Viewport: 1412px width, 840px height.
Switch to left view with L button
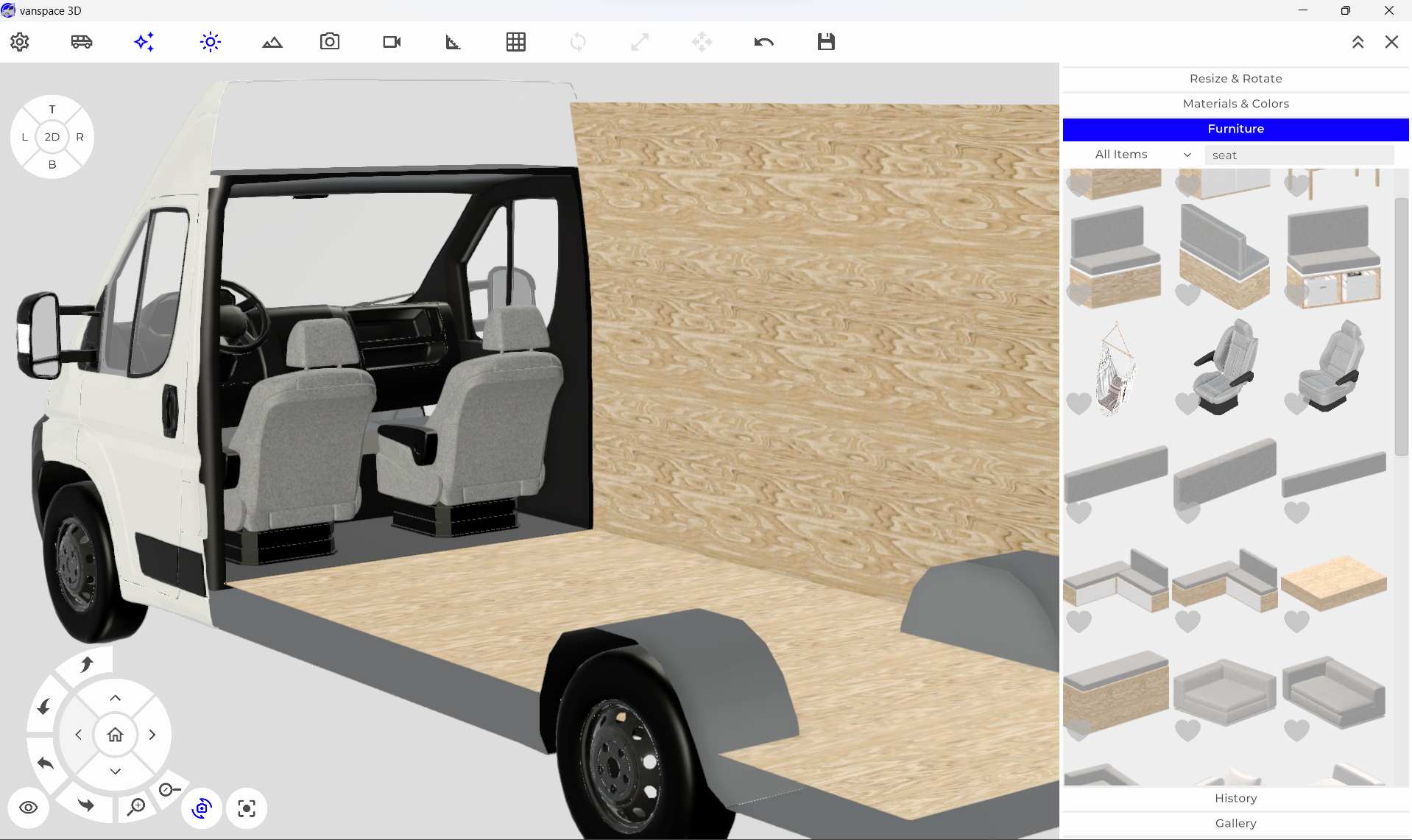point(25,137)
